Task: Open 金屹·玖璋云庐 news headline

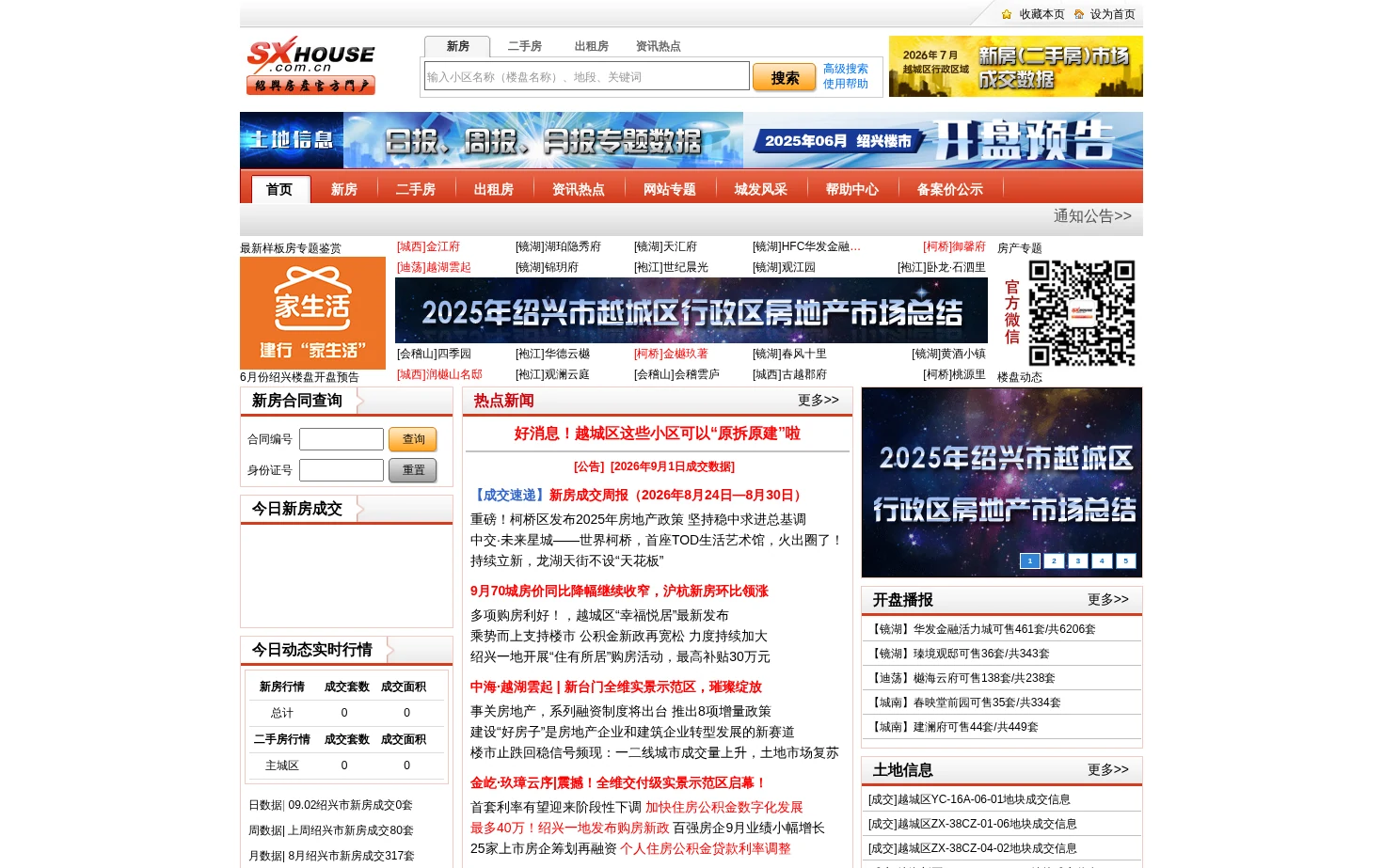Action: pyautogui.click(x=619, y=782)
